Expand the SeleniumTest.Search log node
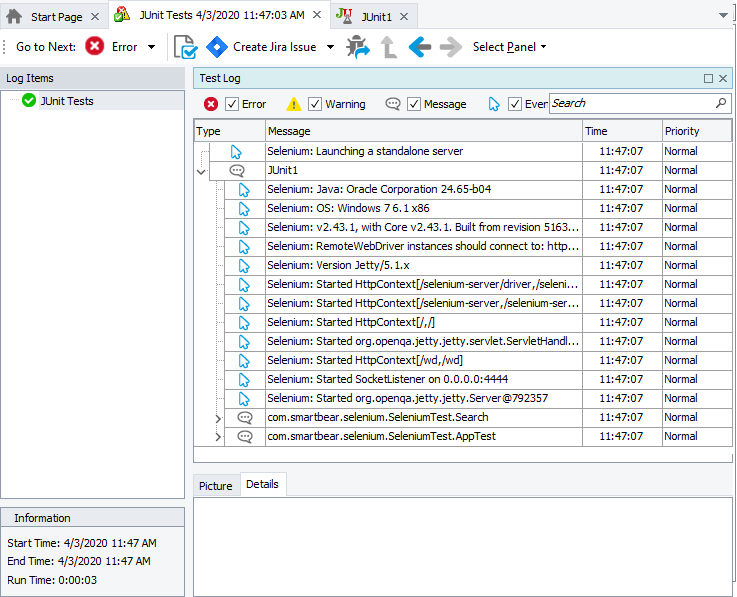737x597 pixels. [219, 418]
